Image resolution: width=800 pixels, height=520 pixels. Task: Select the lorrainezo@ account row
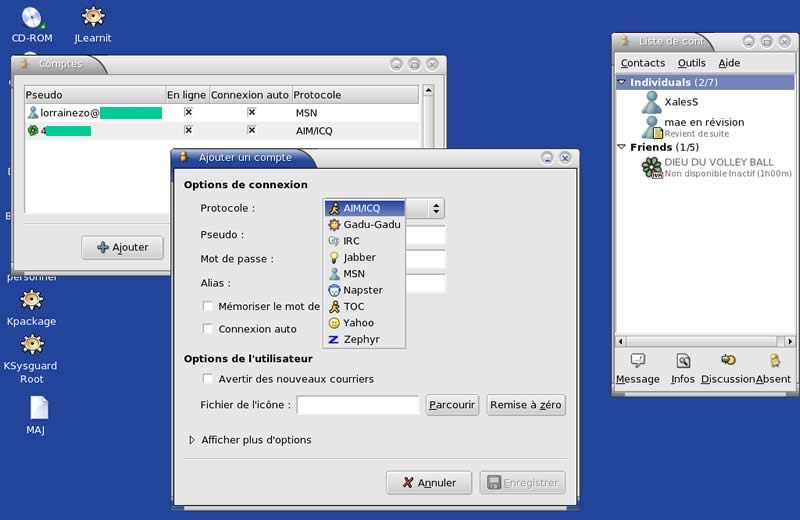point(222,112)
